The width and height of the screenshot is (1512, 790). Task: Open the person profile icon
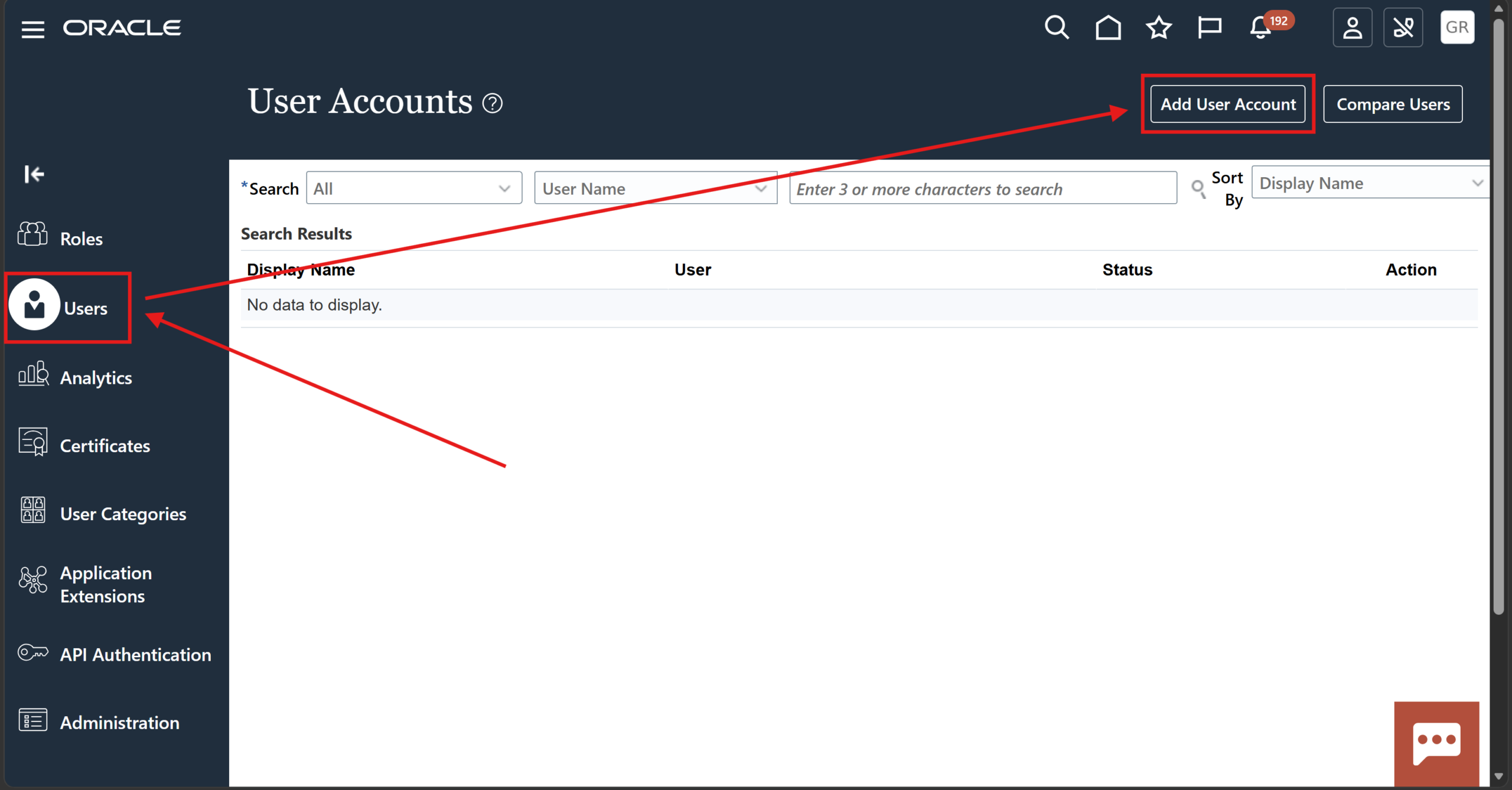point(1353,27)
